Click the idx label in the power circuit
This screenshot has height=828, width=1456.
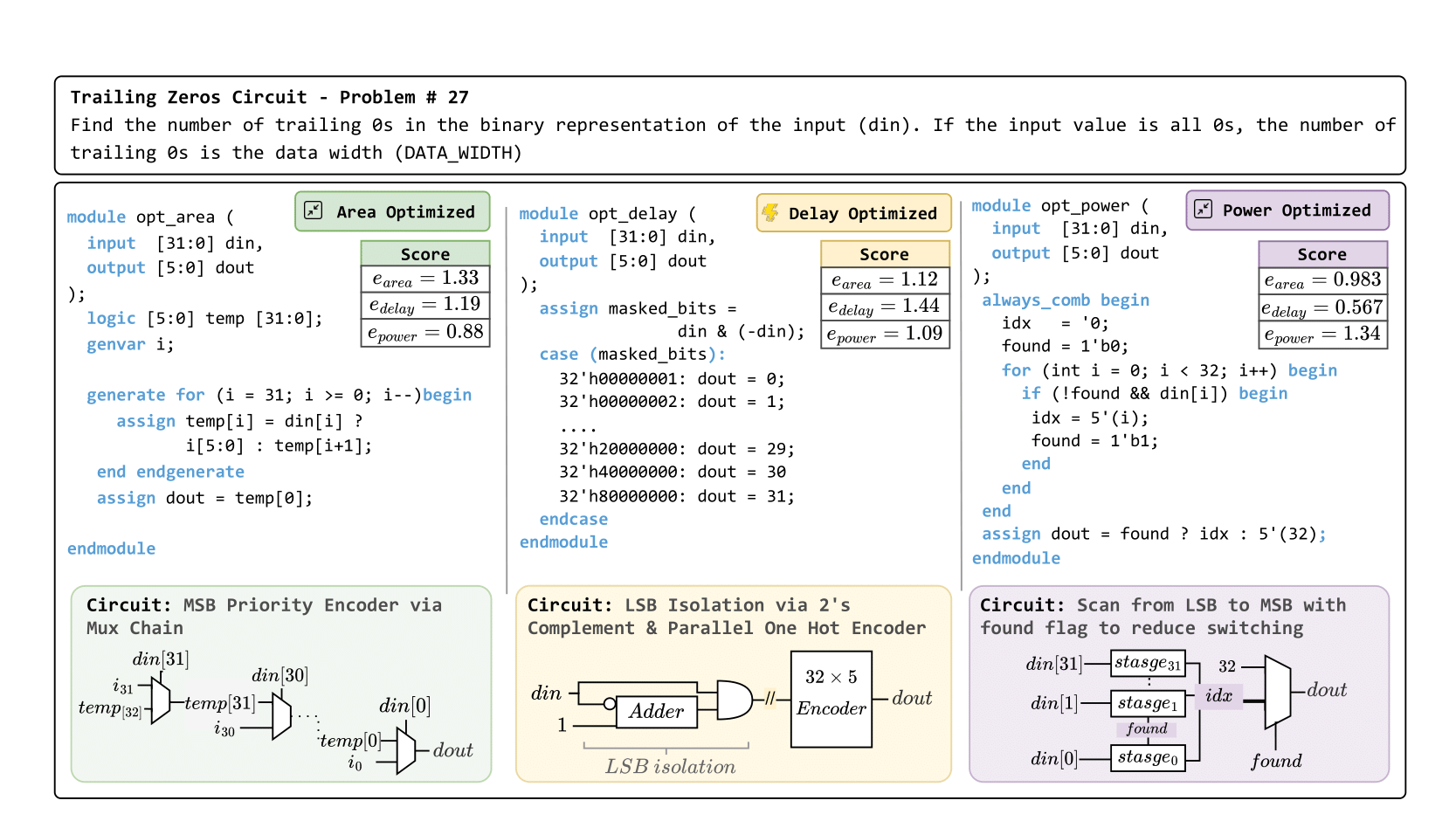[1218, 695]
